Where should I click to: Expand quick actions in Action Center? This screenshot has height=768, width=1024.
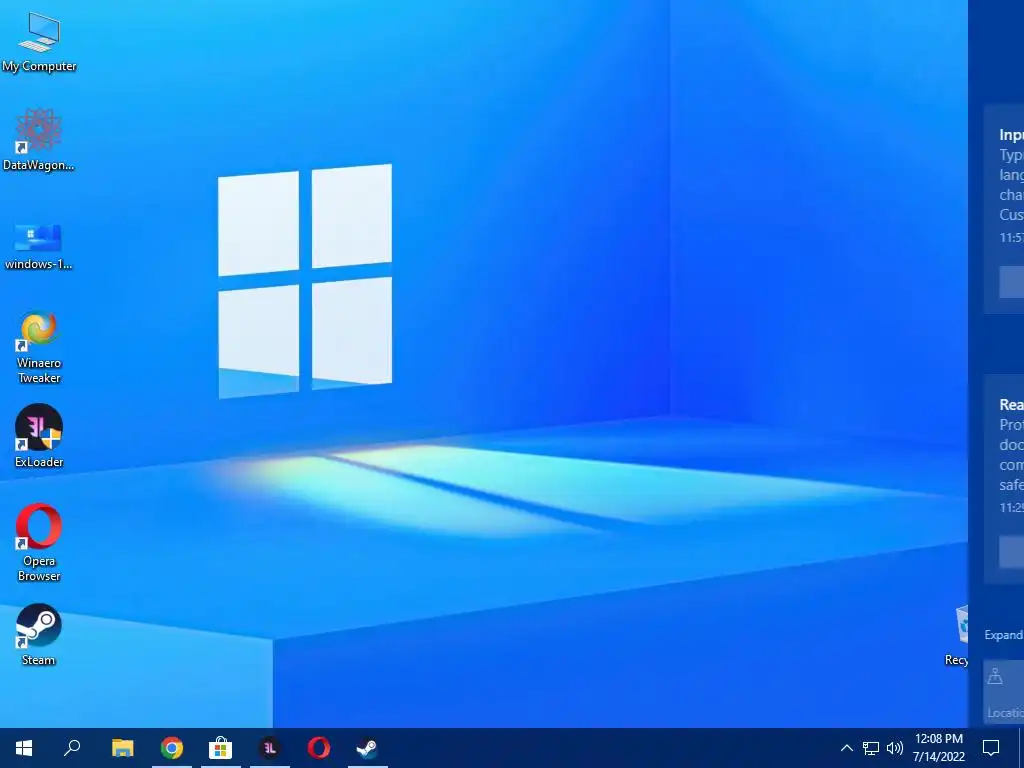pyautogui.click(x=1004, y=635)
